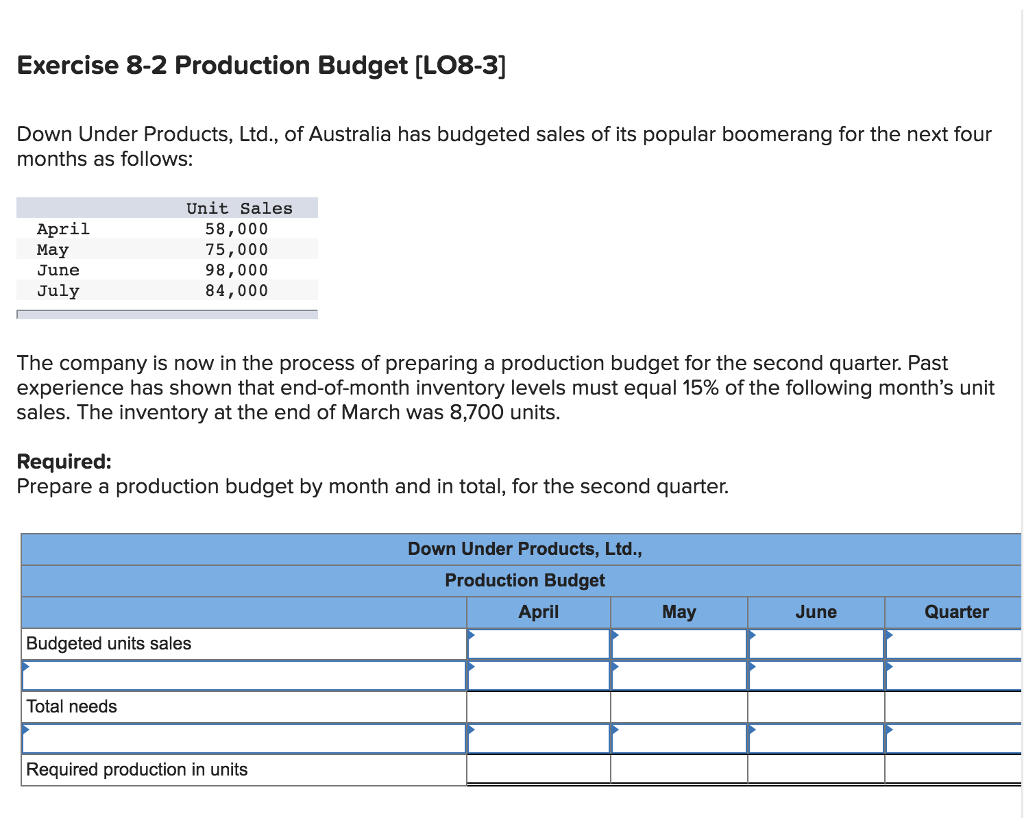Click the Quarter Required production in units cell
This screenshot has width=1024, height=818.
coord(952,769)
